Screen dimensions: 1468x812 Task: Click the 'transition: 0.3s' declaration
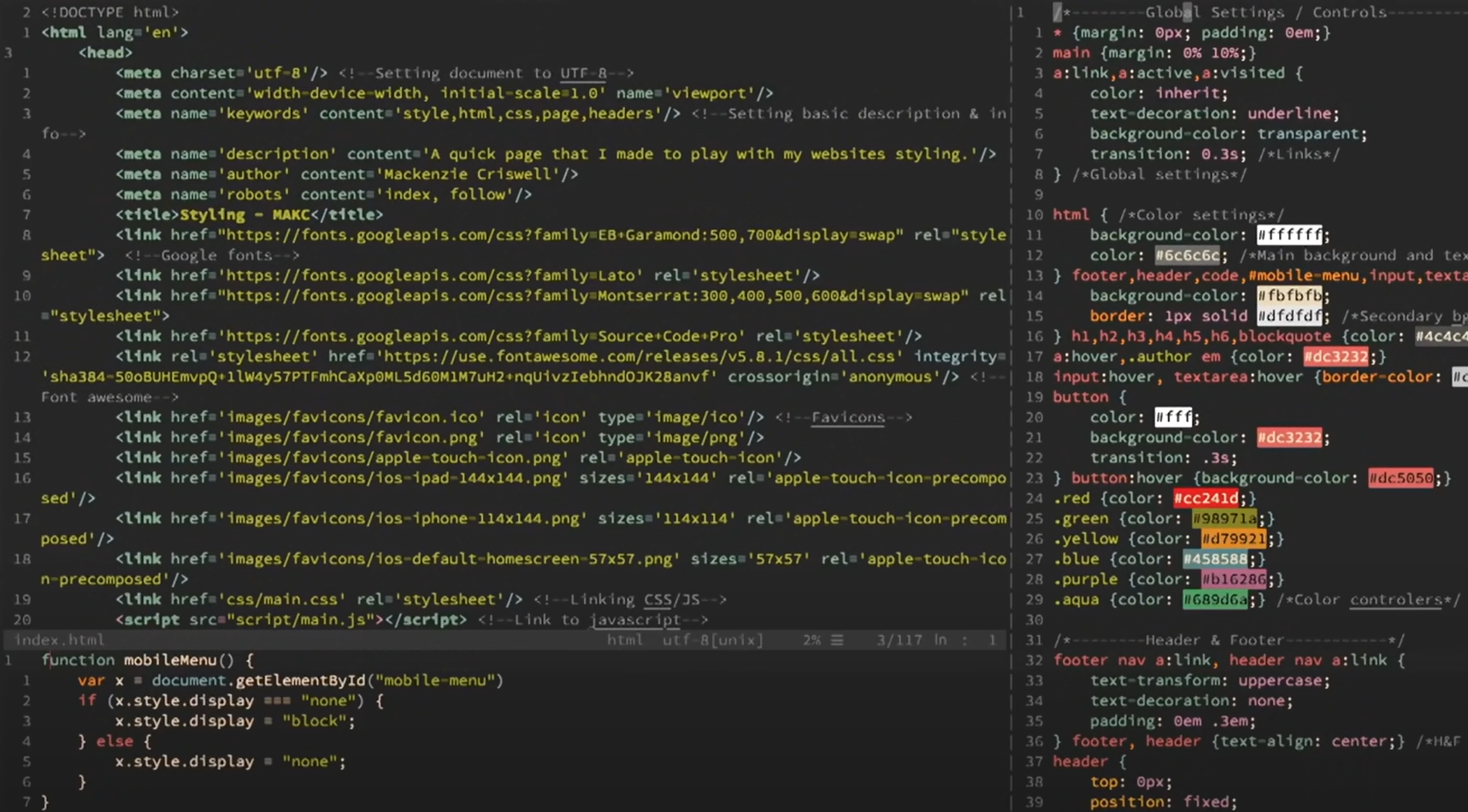pyautogui.click(x=1168, y=154)
